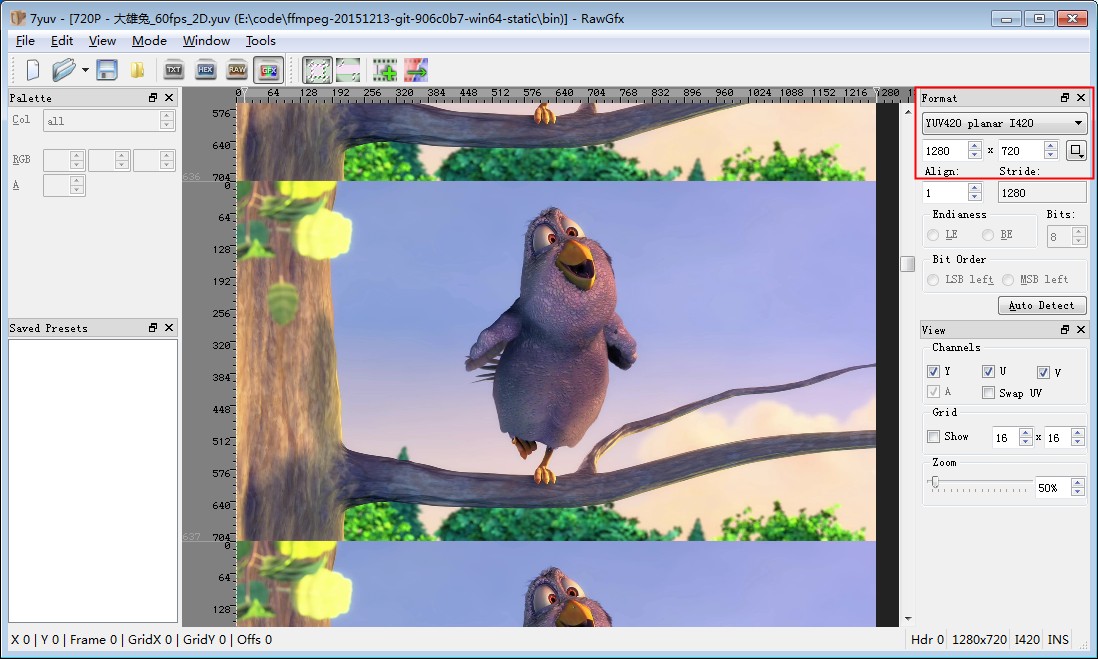This screenshot has height=659, width=1098.
Task: Click the INS status bar indicator
Action: 1057,639
